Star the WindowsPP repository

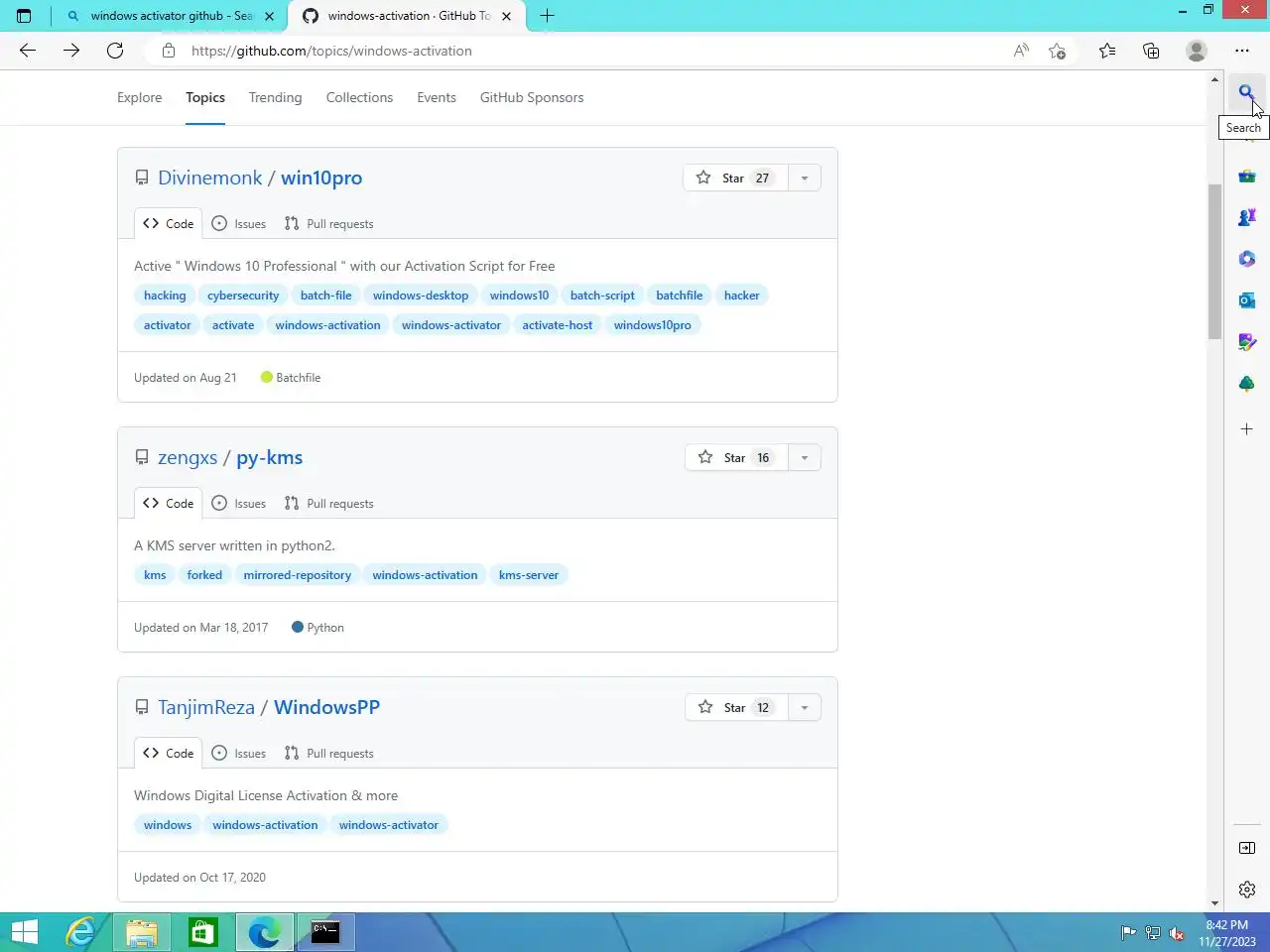click(x=736, y=707)
